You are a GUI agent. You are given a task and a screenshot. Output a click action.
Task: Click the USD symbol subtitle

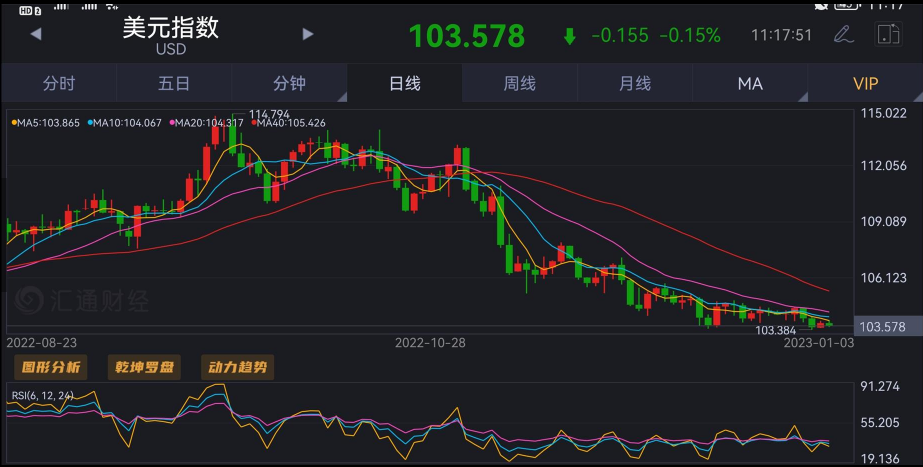[x=171, y=49]
